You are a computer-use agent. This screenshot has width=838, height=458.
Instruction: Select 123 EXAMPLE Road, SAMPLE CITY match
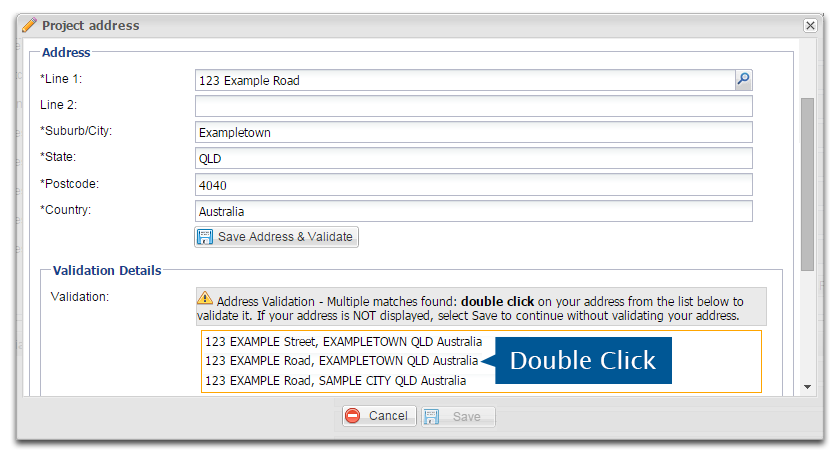point(336,381)
